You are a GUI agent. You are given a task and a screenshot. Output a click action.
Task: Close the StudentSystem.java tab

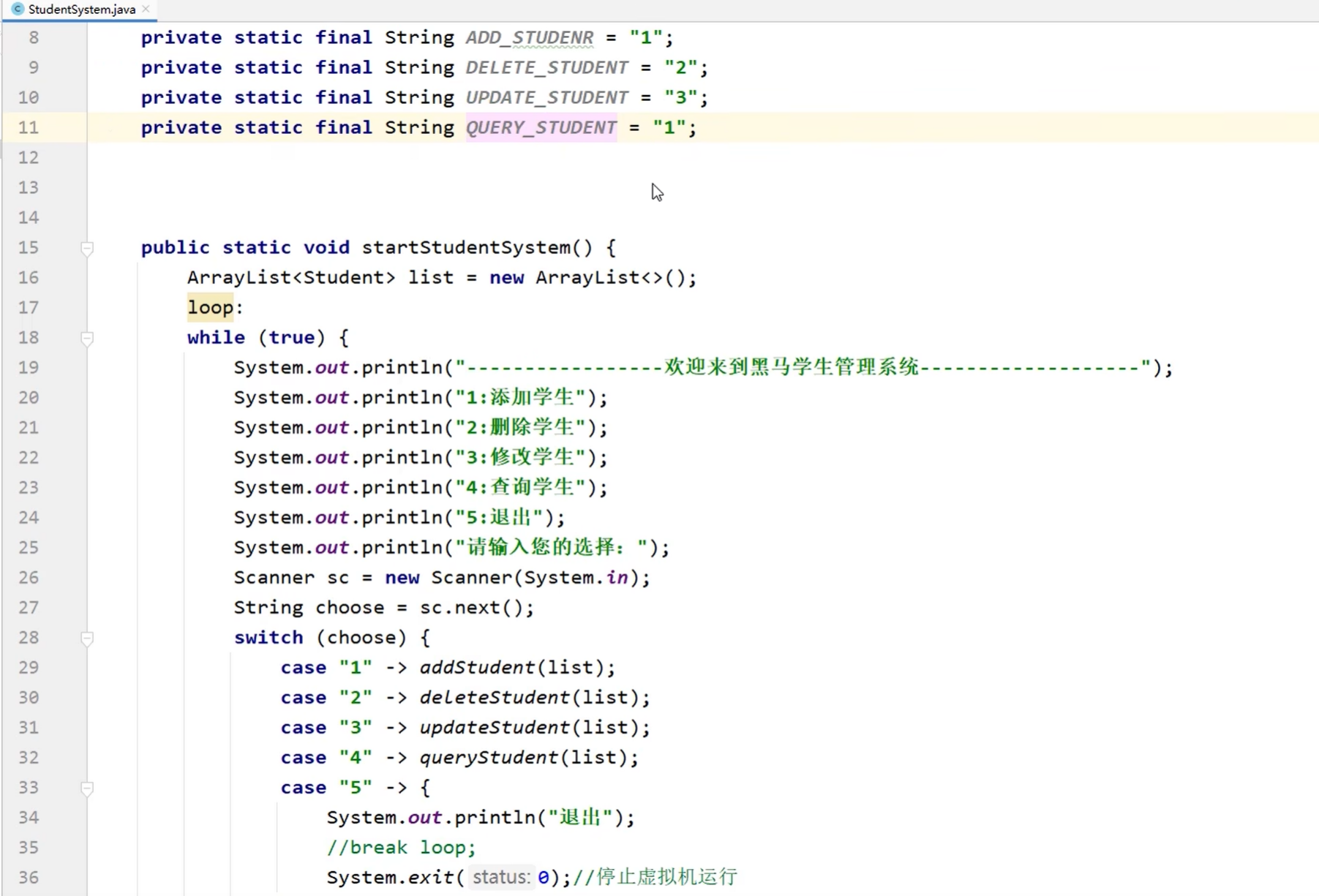click(146, 10)
